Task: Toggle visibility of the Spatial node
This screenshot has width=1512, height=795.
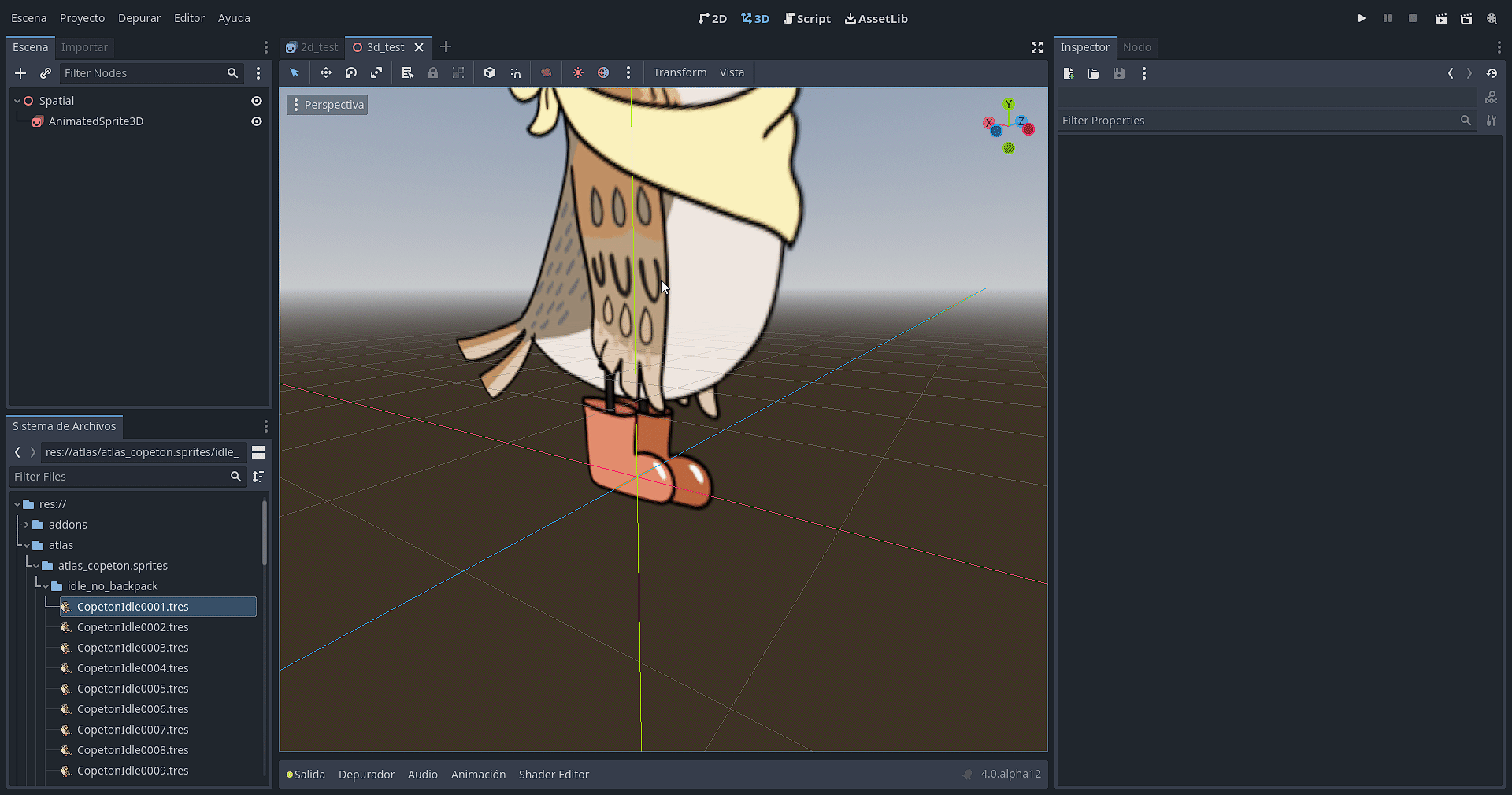Action: point(257,100)
